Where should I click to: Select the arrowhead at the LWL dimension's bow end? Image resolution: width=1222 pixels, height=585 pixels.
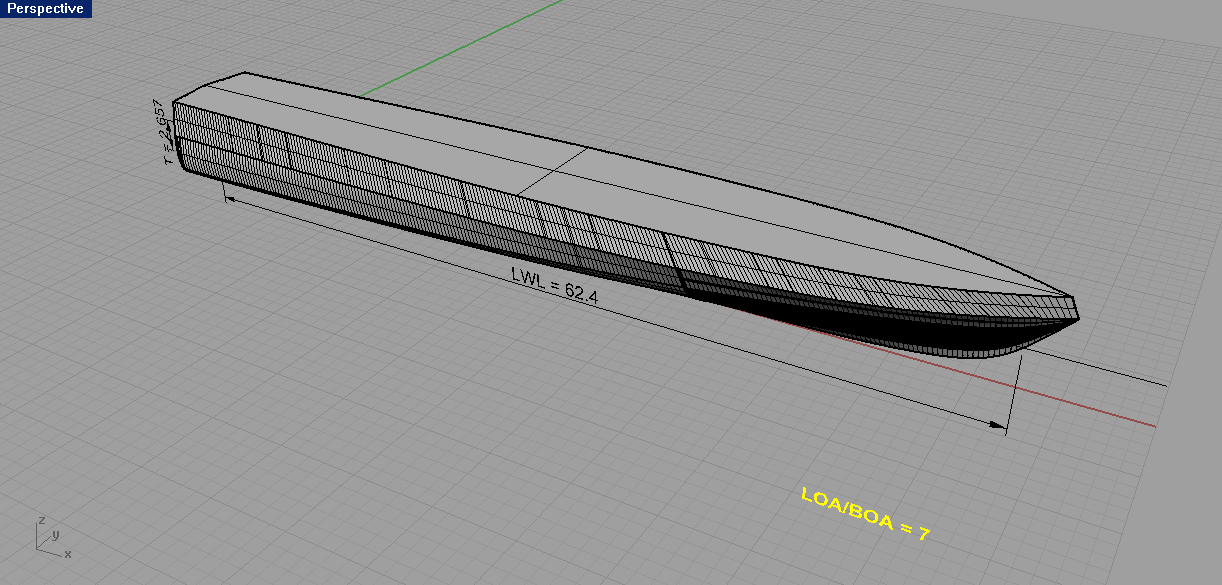(x=996, y=425)
